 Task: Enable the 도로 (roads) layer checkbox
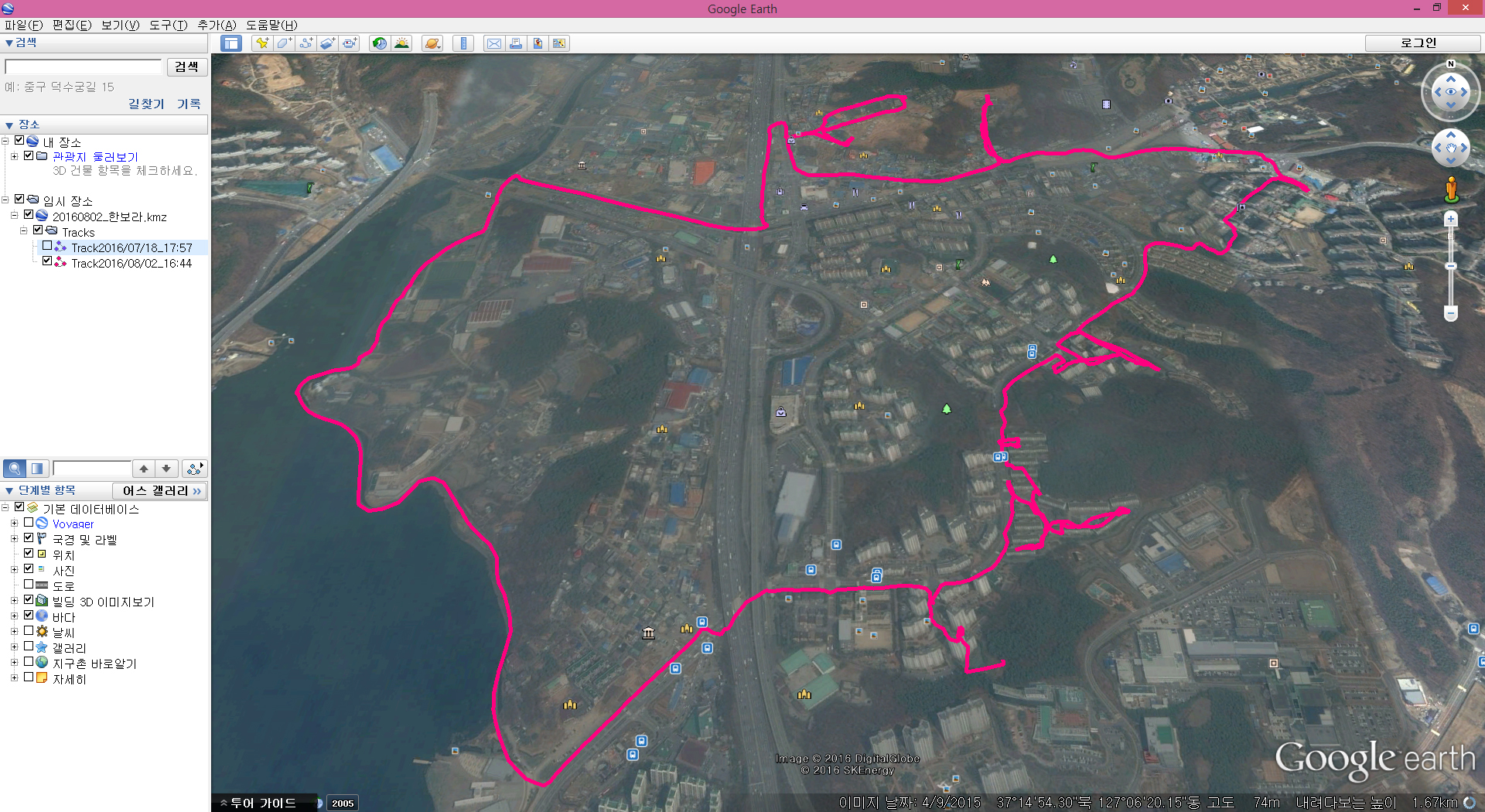(29, 585)
